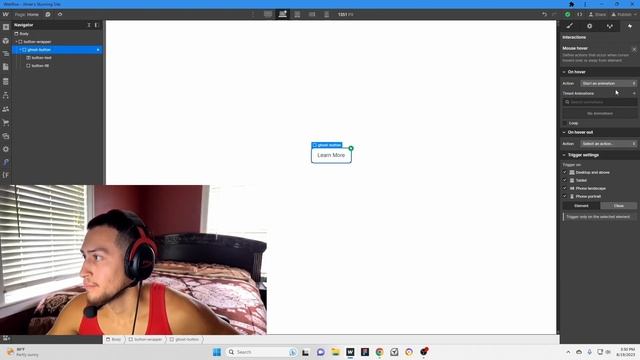
Task: Show hidden system tray icons
Action: pos(568,352)
